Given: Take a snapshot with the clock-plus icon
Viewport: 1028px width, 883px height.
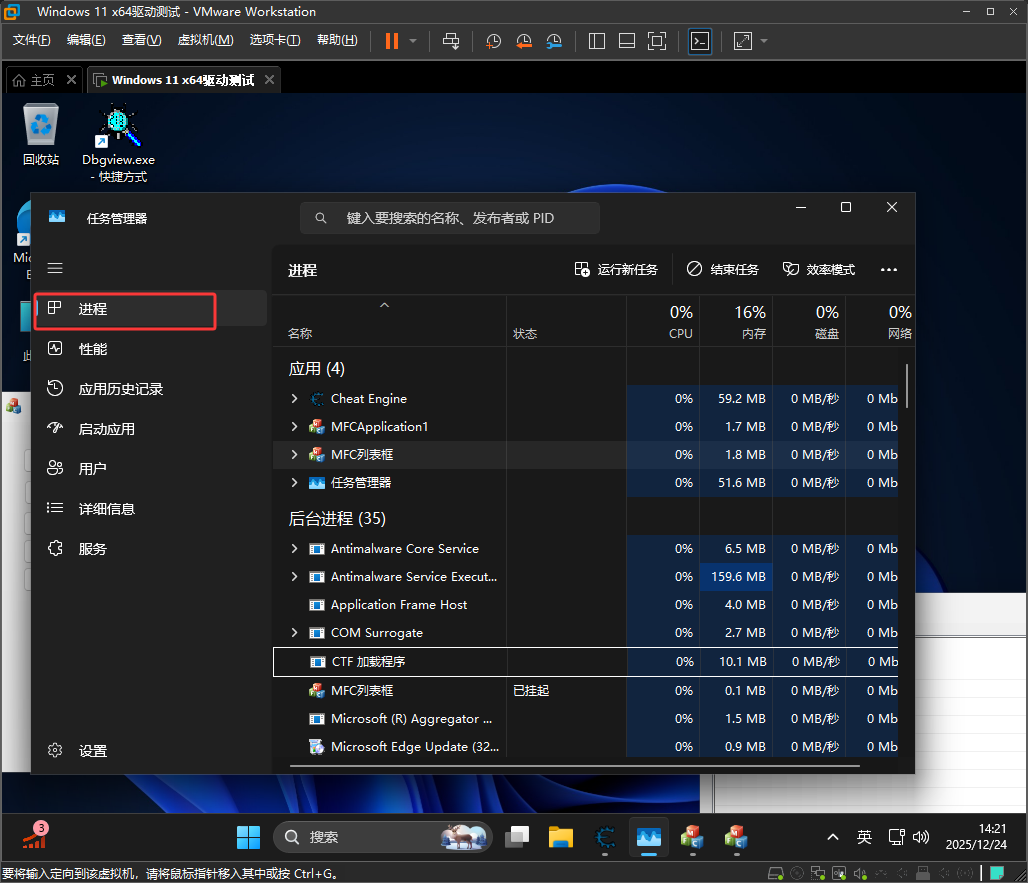Looking at the screenshot, I should pos(493,41).
